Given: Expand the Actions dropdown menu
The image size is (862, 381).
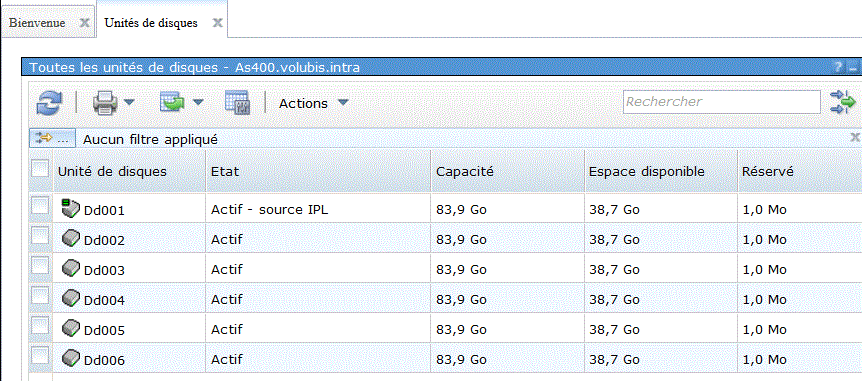Looking at the screenshot, I should pyautogui.click(x=313, y=103).
